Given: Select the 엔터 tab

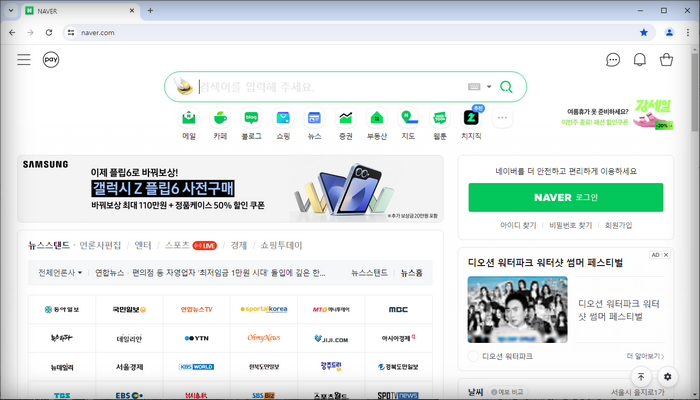Looking at the screenshot, I should [143, 245].
